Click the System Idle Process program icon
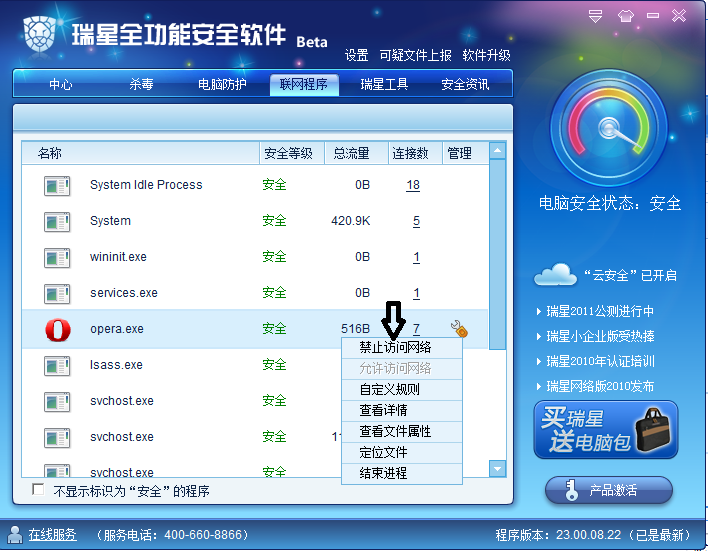This screenshot has height=551, width=708. tap(57, 186)
